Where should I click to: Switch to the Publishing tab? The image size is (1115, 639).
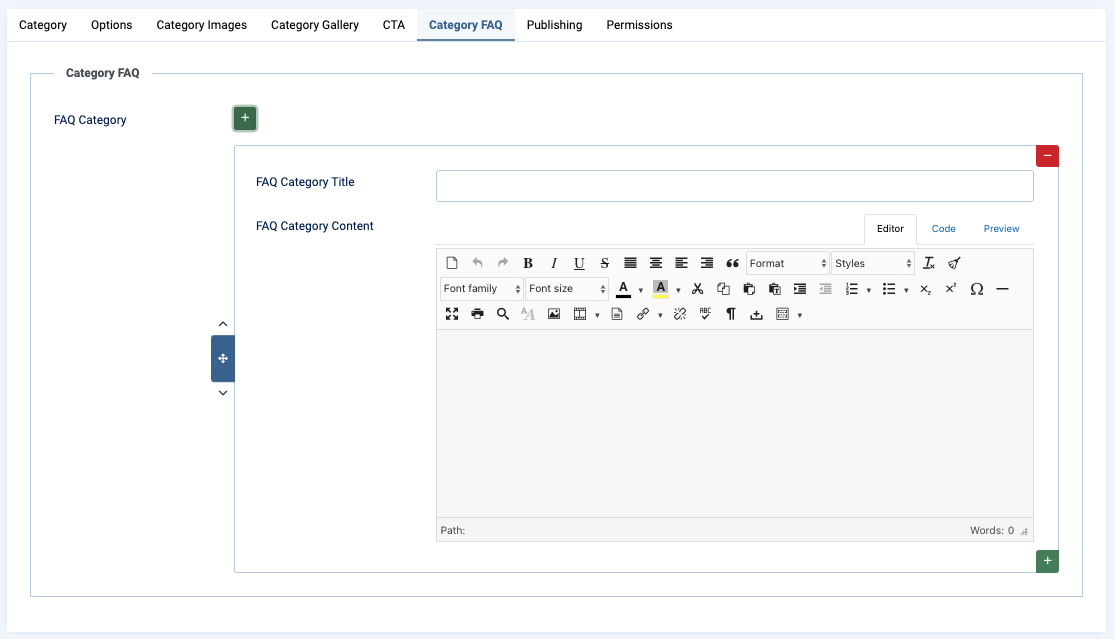(x=554, y=25)
